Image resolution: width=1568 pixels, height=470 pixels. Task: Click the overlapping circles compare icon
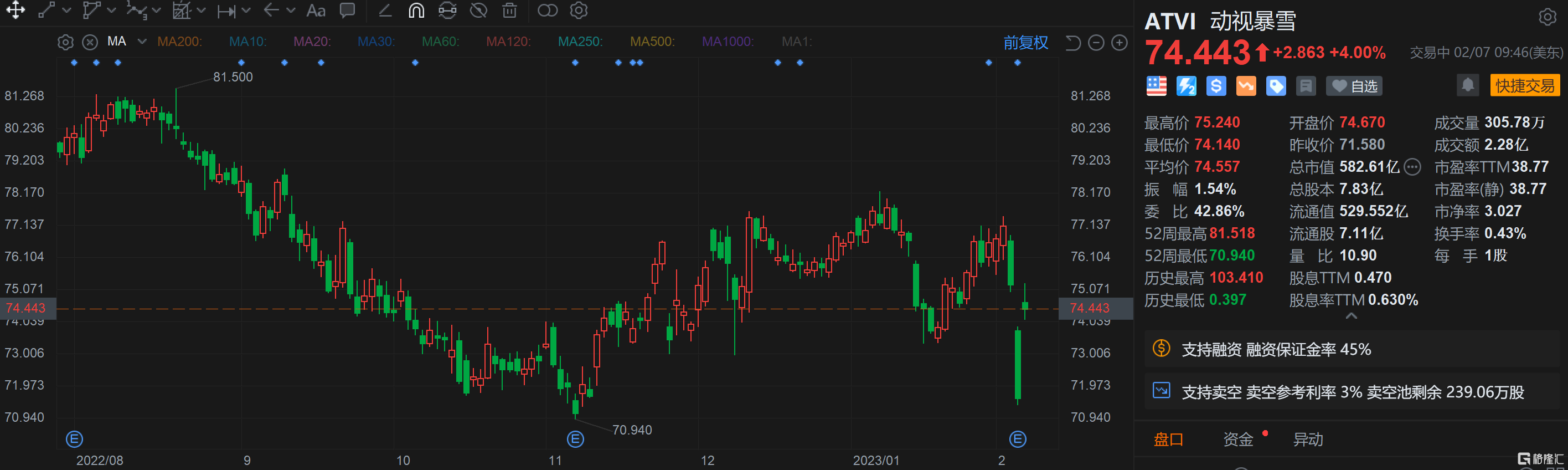[x=547, y=11]
